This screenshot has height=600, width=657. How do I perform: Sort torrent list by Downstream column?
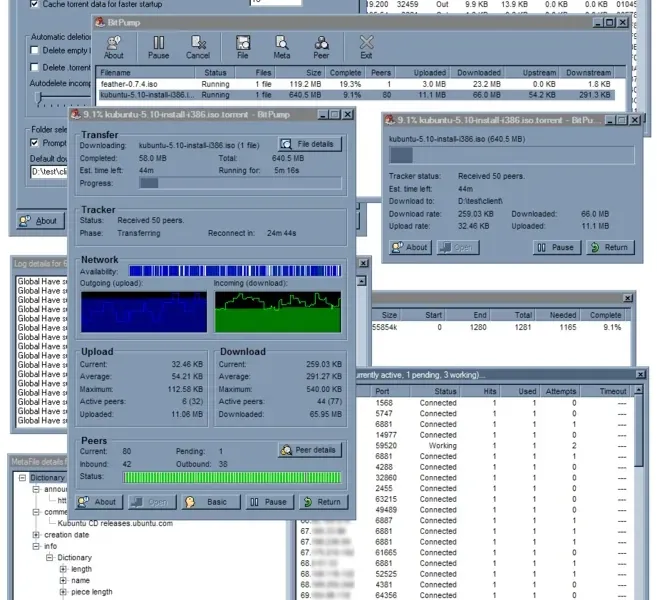[x=588, y=72]
